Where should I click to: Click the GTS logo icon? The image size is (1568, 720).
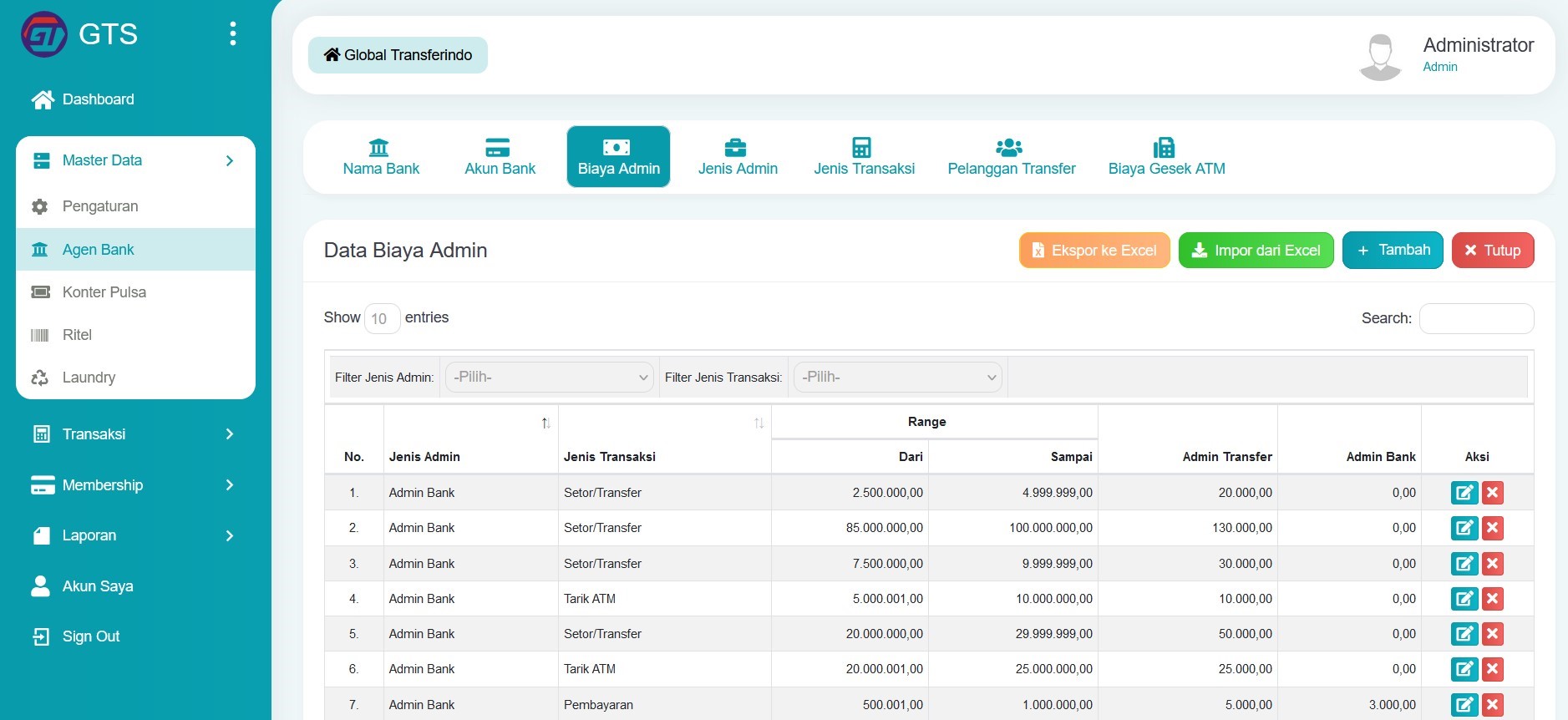click(x=44, y=34)
